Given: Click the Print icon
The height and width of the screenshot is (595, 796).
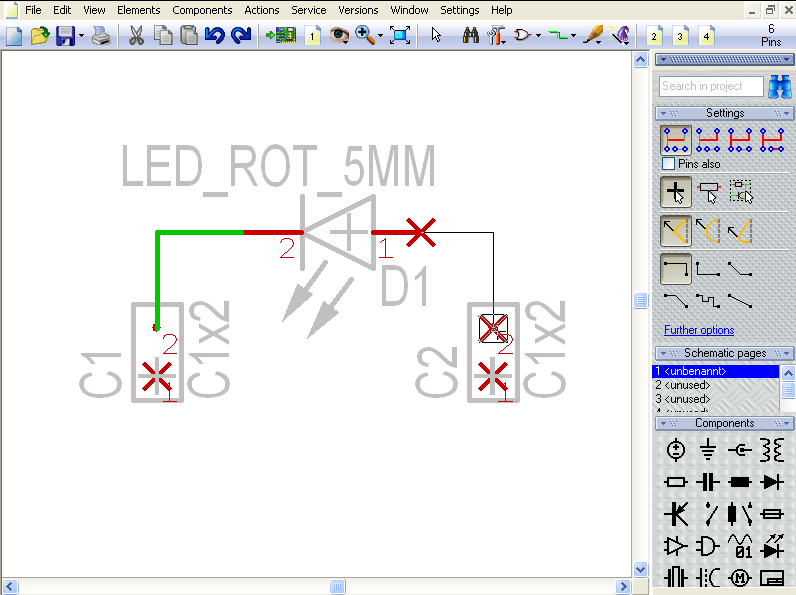Looking at the screenshot, I should click(101, 36).
